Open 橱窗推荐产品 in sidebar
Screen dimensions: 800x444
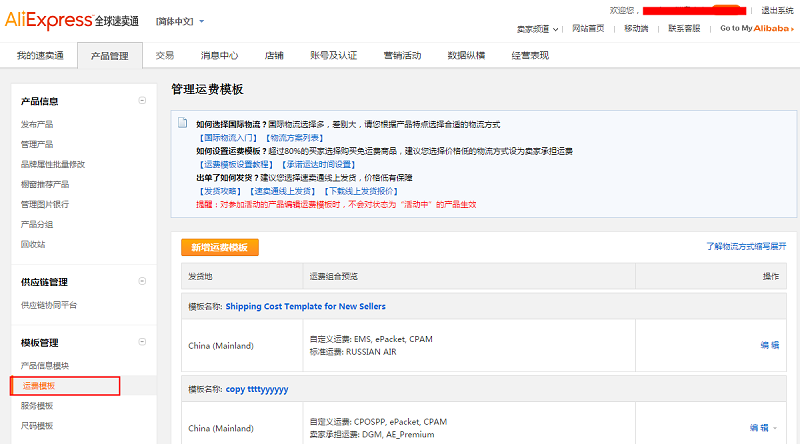click(x=45, y=184)
